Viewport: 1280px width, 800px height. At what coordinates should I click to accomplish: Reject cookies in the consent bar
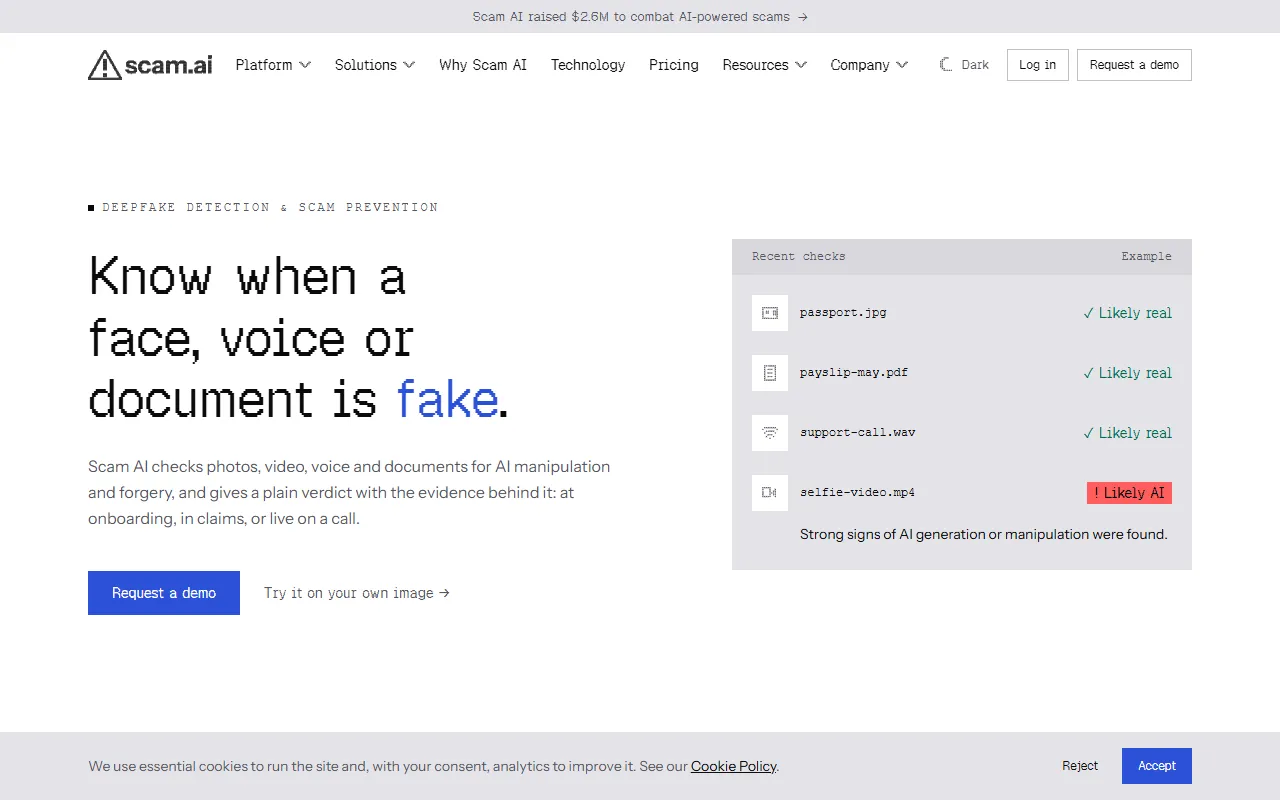tap(1080, 766)
